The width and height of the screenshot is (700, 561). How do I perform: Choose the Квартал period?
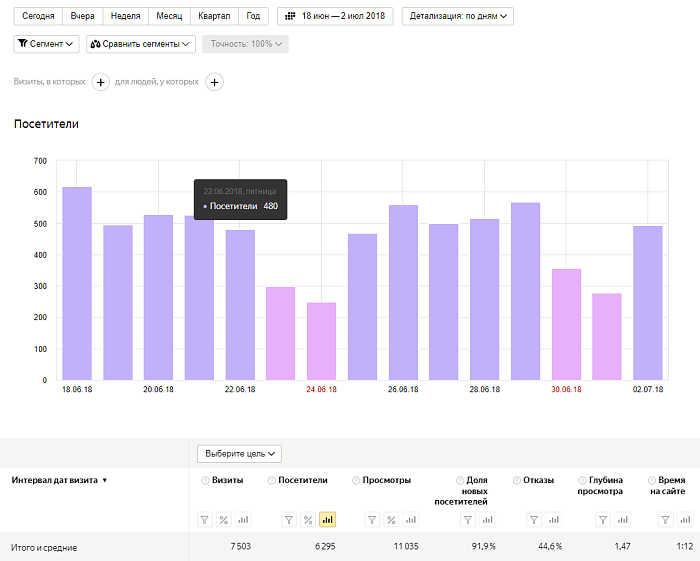[x=214, y=16]
